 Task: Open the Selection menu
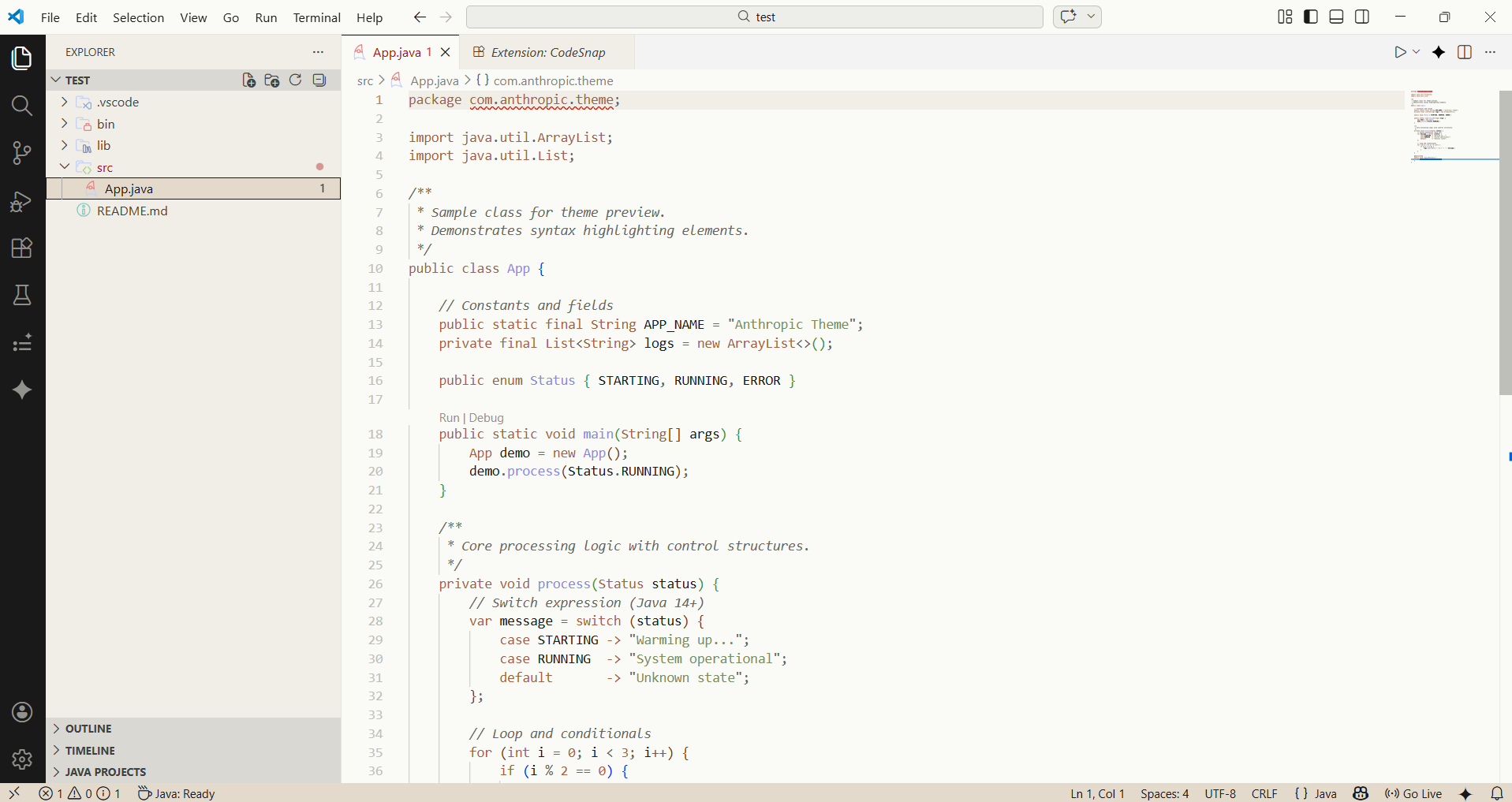[x=138, y=17]
